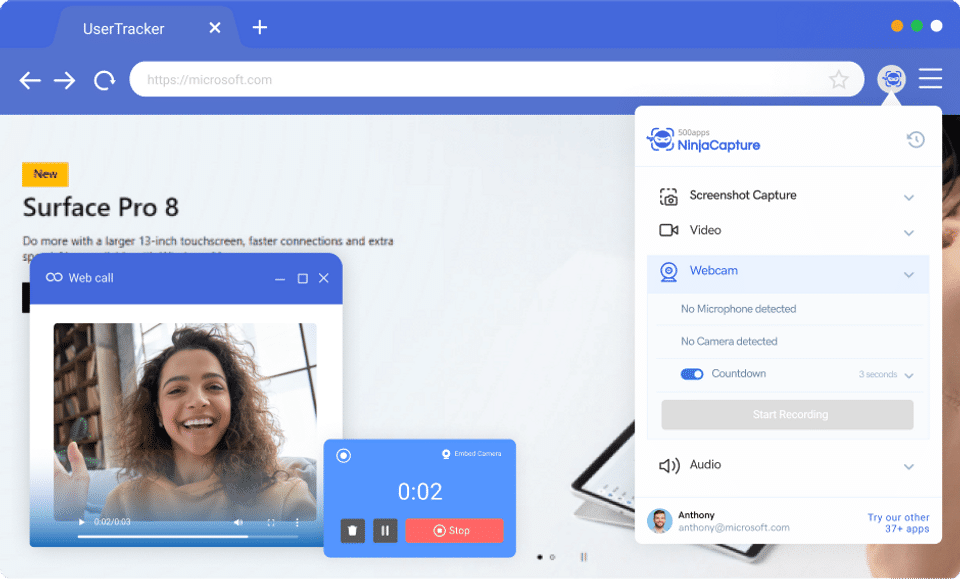Click the Start Recording button

[787, 414]
